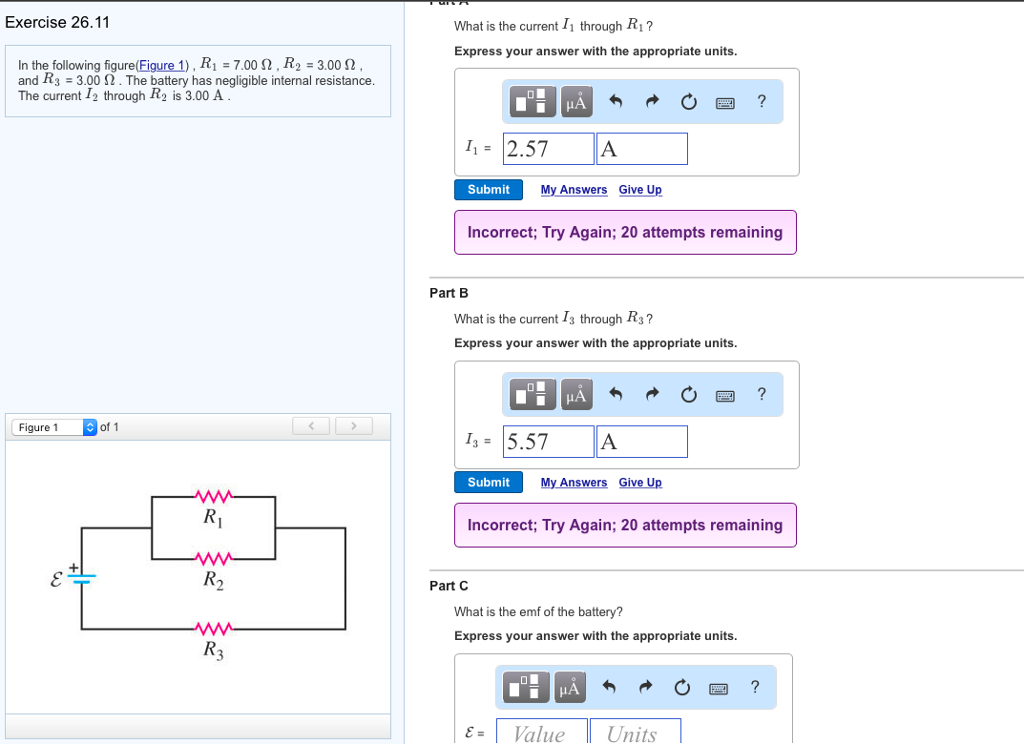Show keyboard shortcuts in Part C toolbar
Screen dimensions: 1024x744
tap(718, 688)
